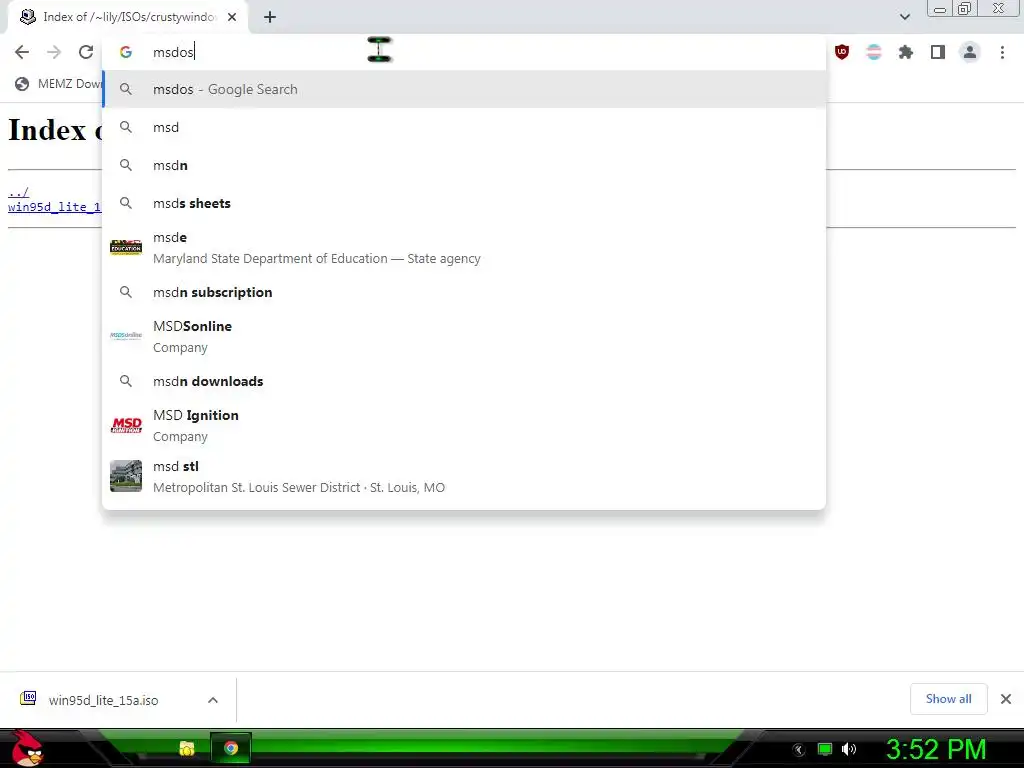Pick the msd search suggestion
This screenshot has width=1024, height=768.
click(x=464, y=127)
